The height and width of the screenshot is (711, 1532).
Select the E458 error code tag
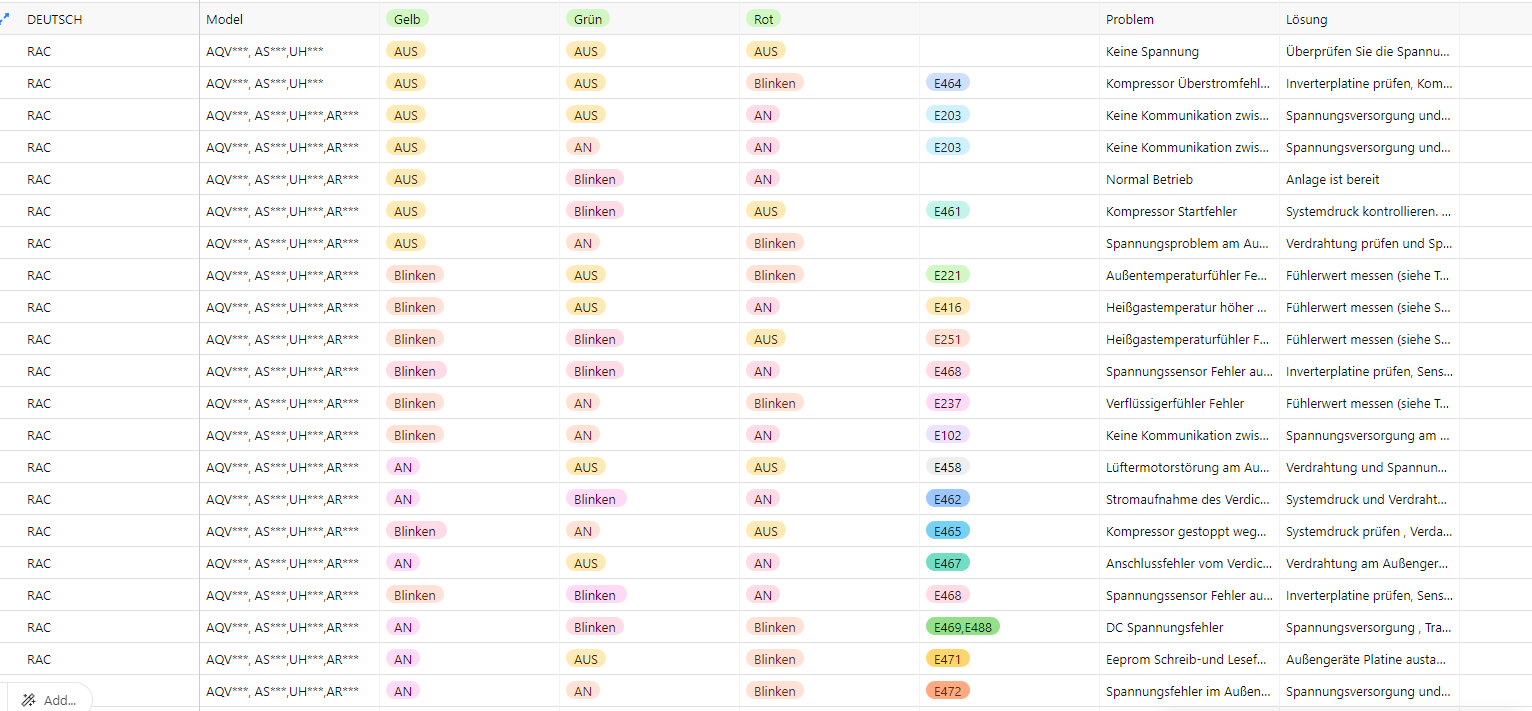948,467
